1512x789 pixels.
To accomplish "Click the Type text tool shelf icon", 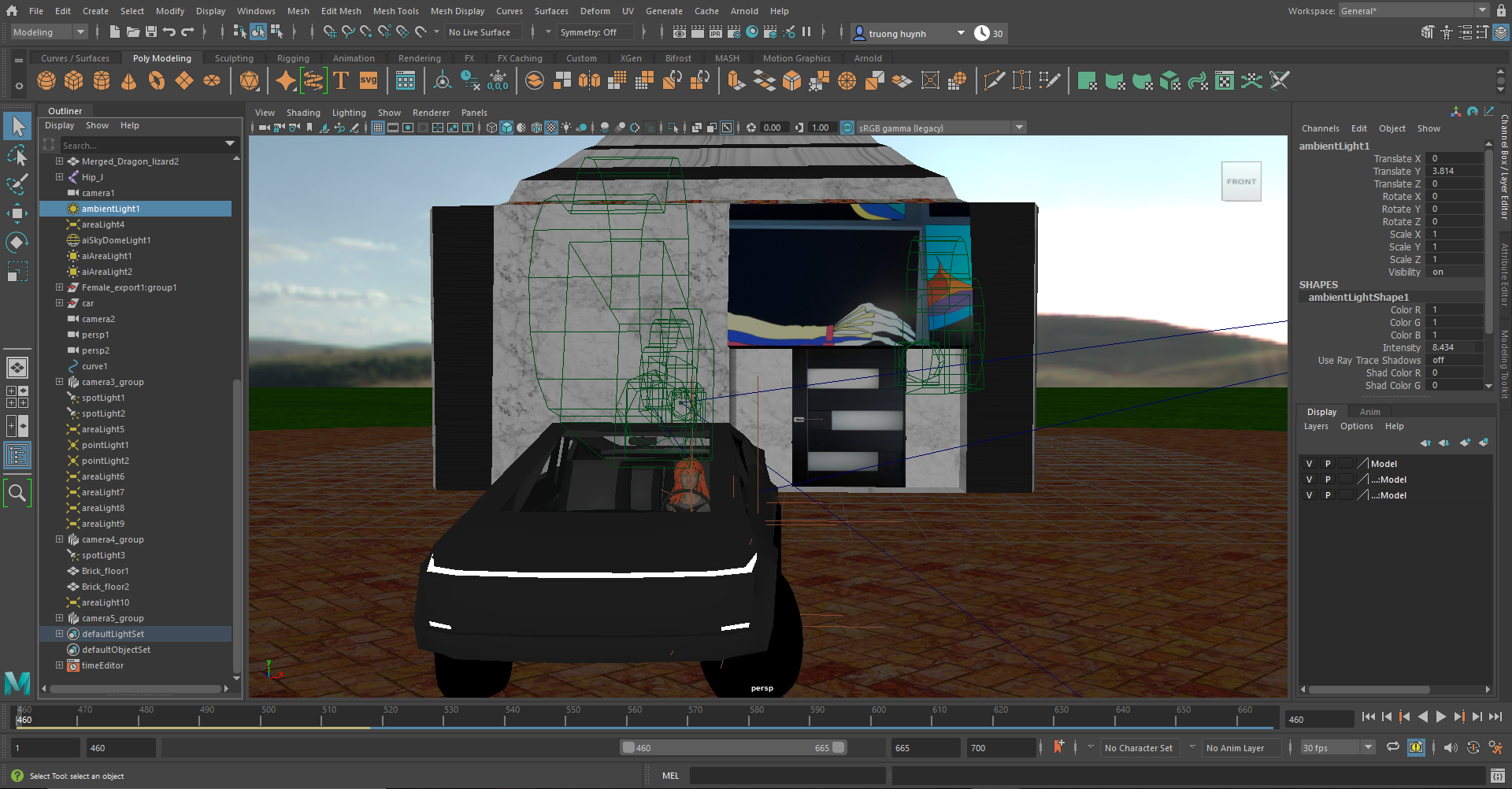I will click(x=341, y=81).
